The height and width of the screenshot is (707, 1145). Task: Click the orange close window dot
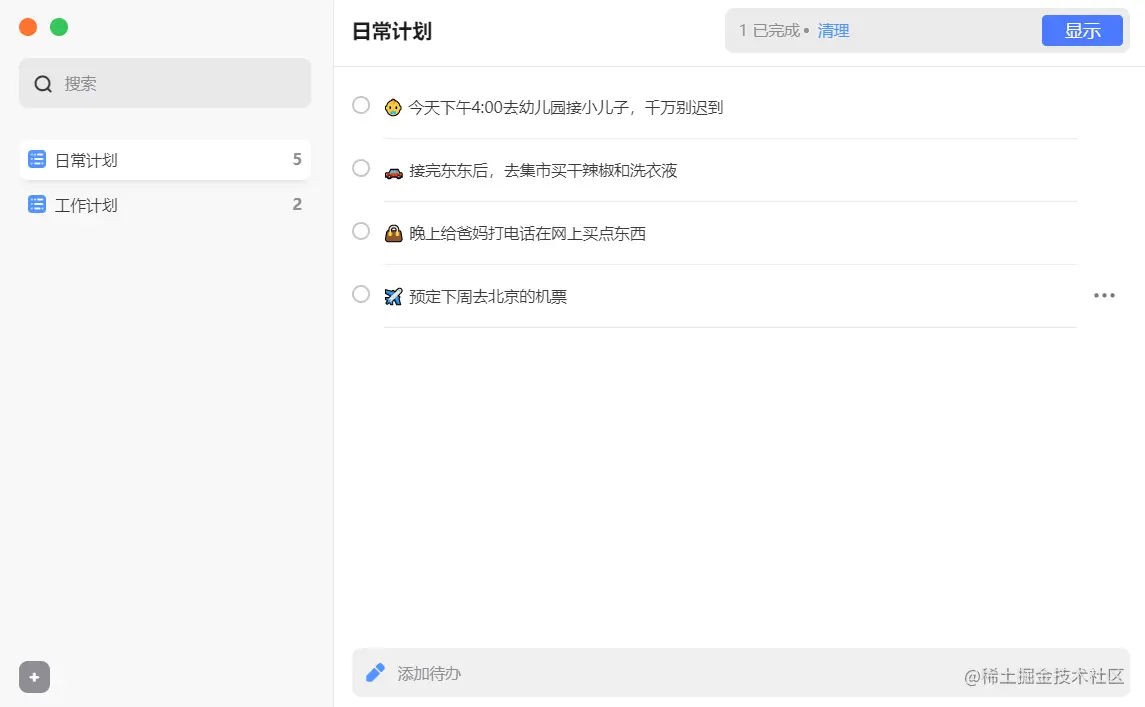[x=28, y=27]
